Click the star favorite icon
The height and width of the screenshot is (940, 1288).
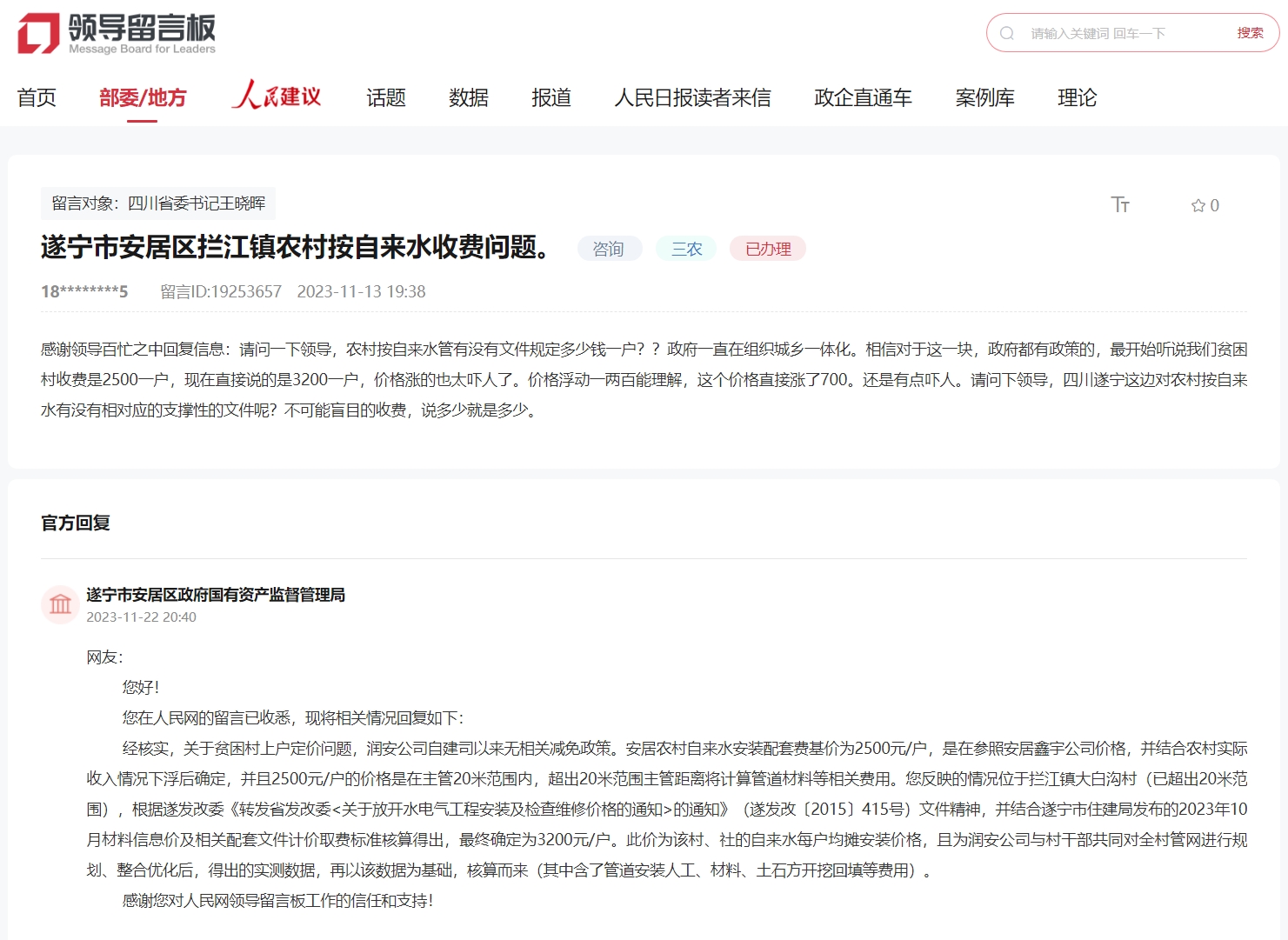point(1198,205)
